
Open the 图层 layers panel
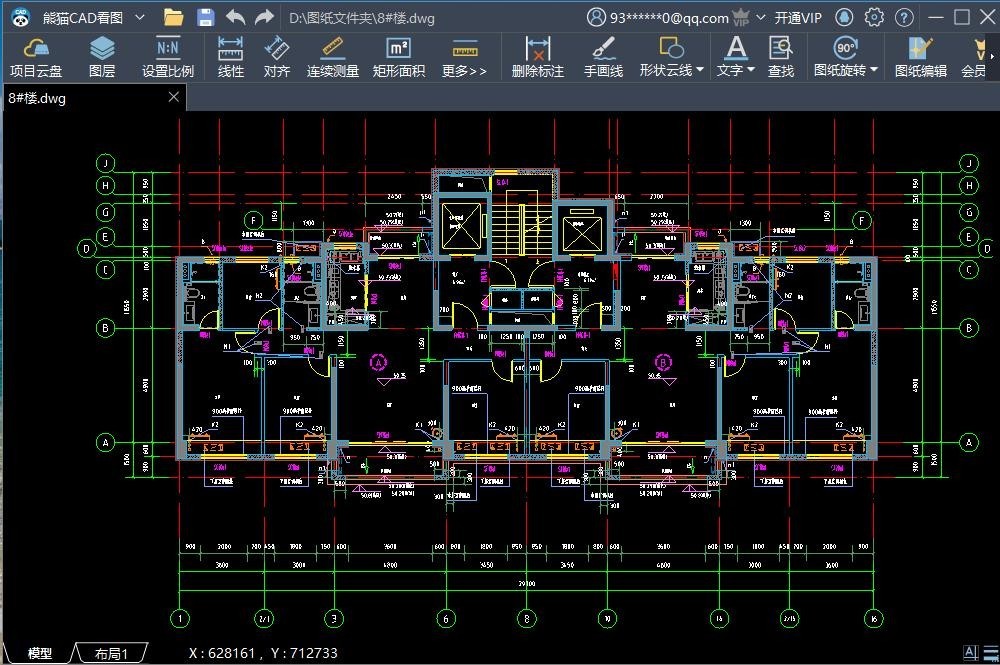pos(102,57)
